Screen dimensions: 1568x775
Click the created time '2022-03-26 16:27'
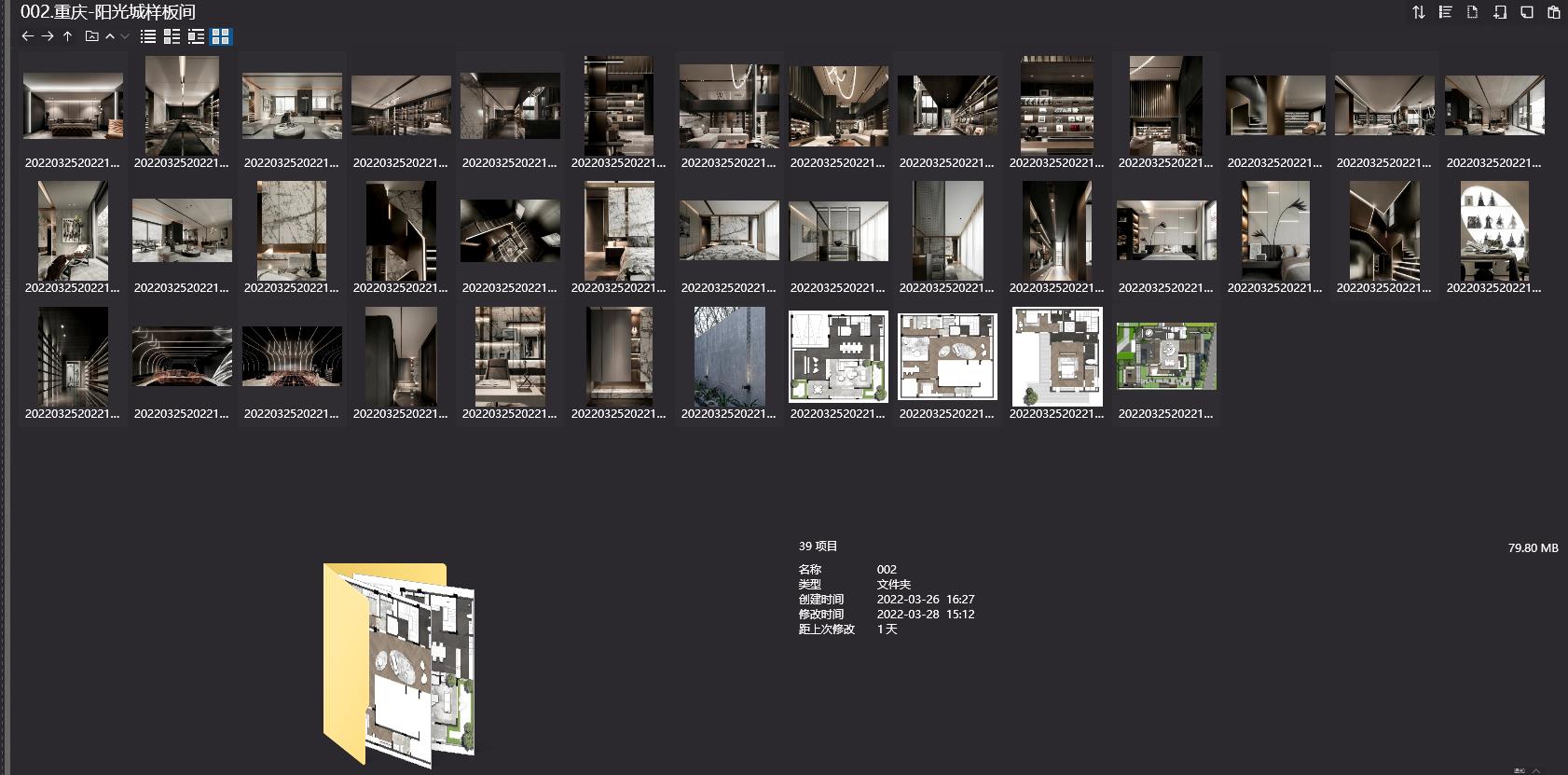click(926, 599)
